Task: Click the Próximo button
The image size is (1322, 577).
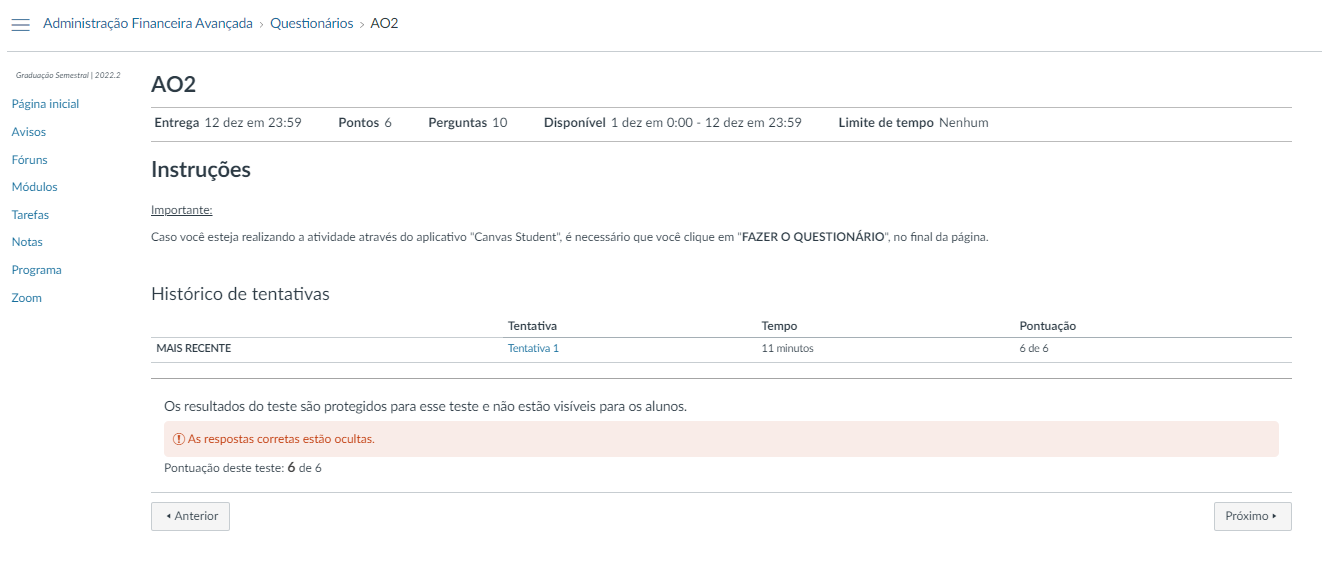Action: [x=1252, y=516]
